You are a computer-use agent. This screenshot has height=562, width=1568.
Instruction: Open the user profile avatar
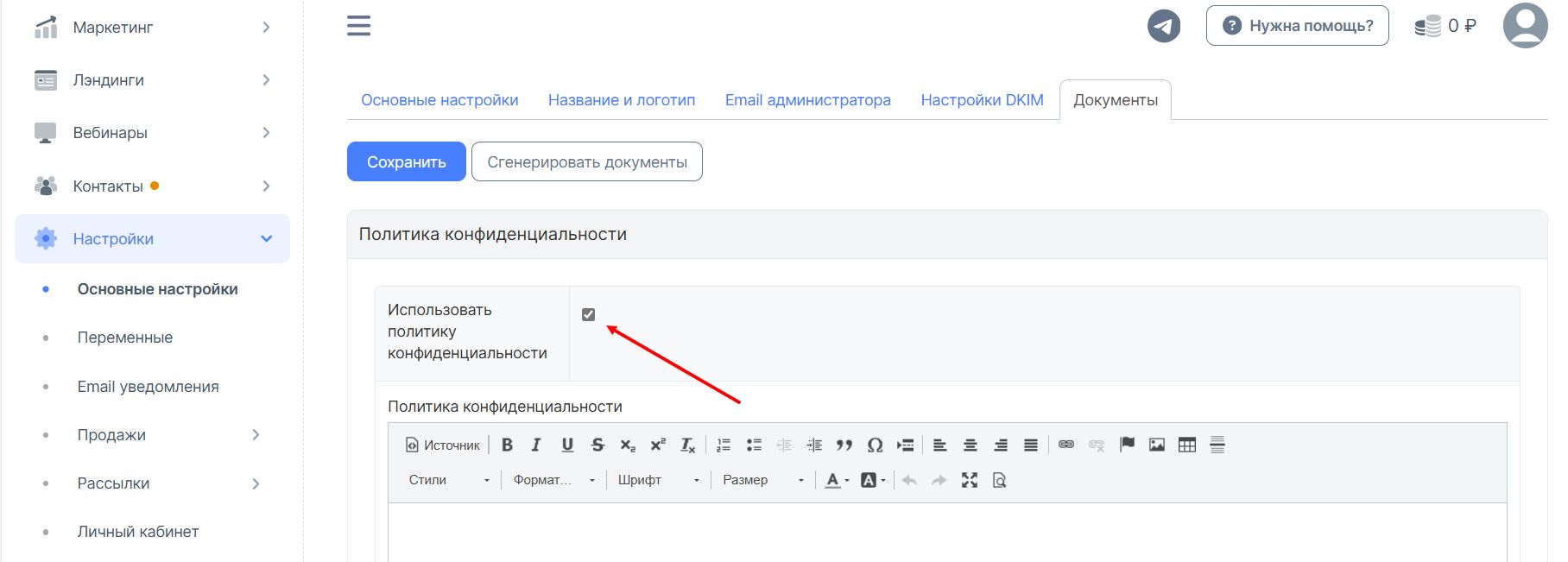coord(1525,25)
